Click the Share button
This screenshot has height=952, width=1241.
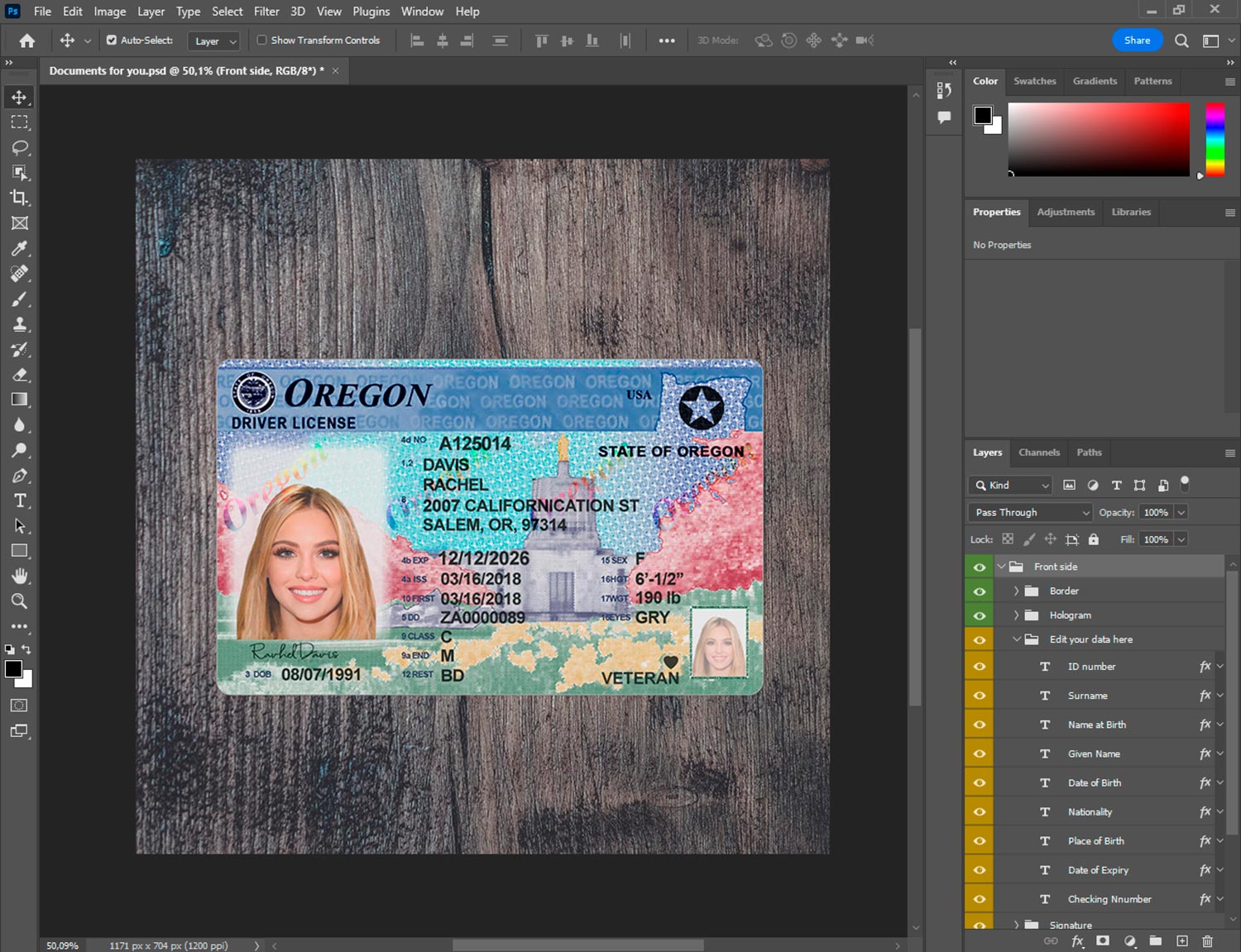(x=1136, y=41)
